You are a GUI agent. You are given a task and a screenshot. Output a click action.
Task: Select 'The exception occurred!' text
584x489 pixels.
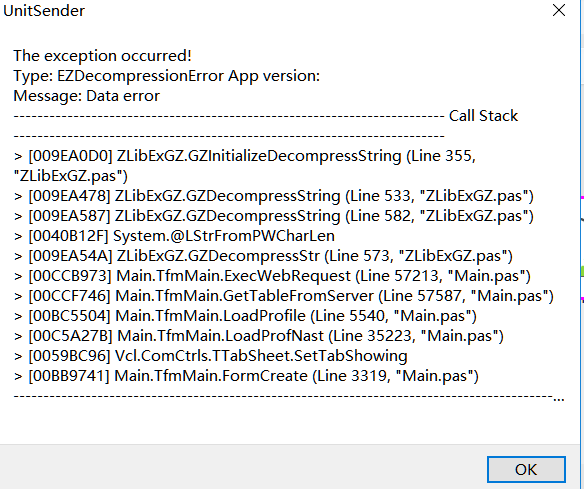click(x=102, y=56)
